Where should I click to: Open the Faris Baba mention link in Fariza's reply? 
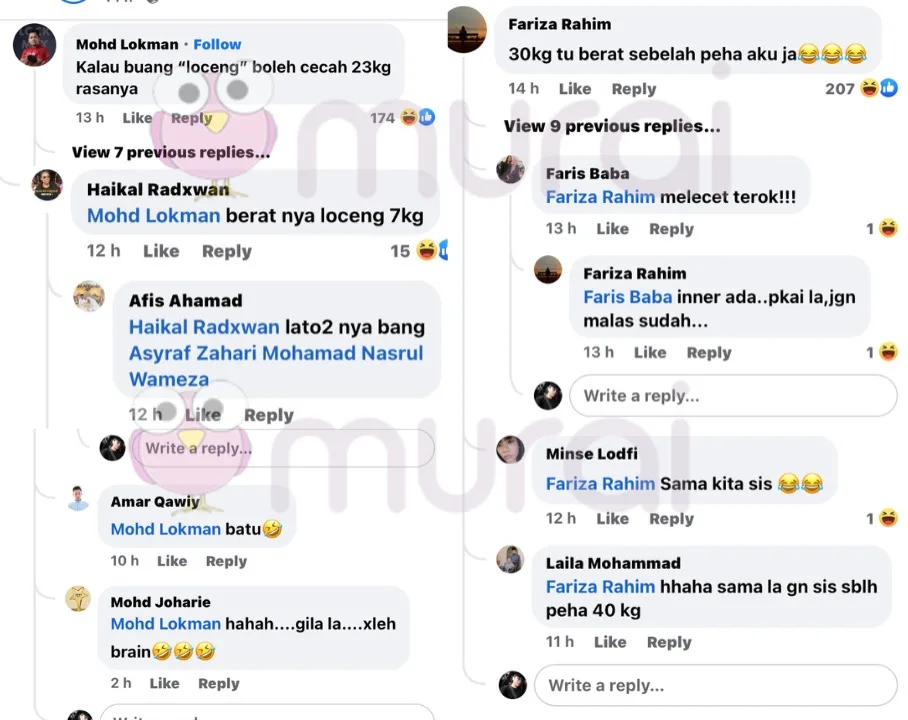tap(628, 297)
